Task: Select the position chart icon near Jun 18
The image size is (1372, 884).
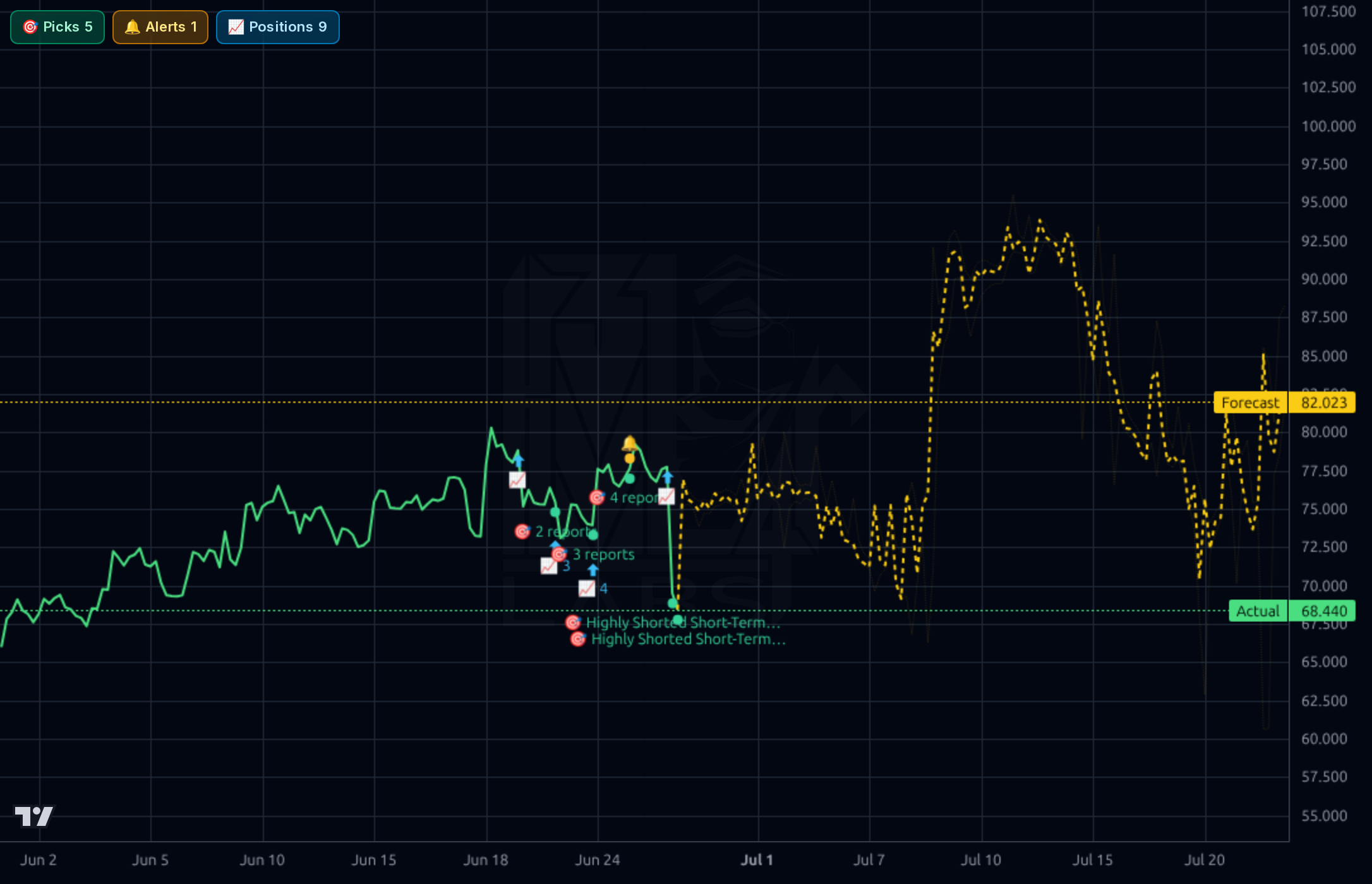Action: coord(517,480)
